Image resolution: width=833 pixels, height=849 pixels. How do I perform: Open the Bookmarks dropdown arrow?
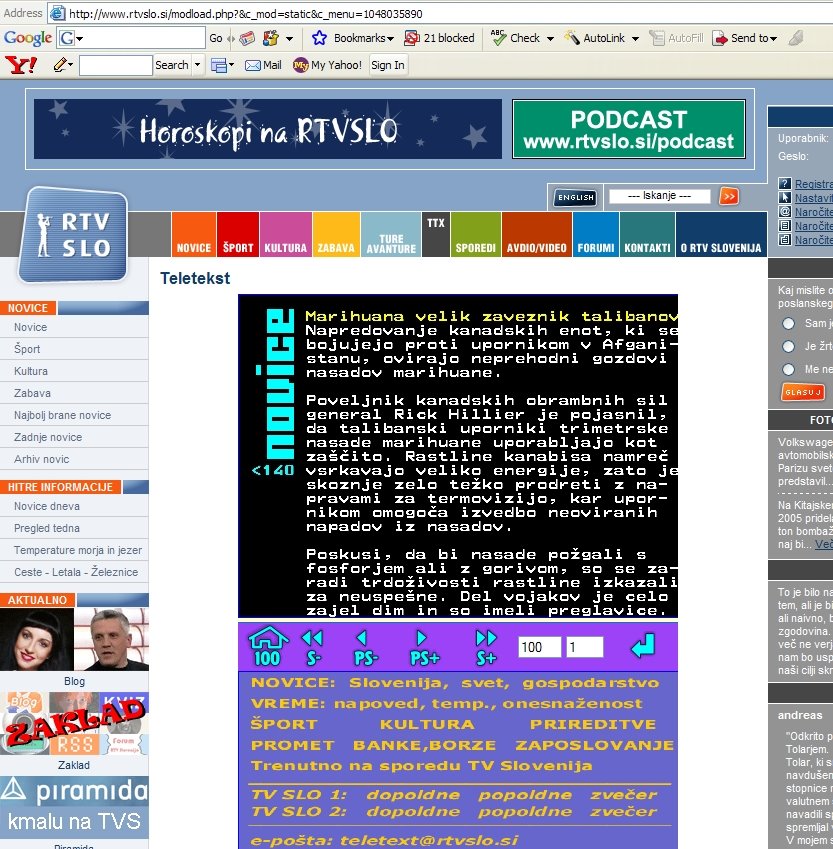click(390, 38)
